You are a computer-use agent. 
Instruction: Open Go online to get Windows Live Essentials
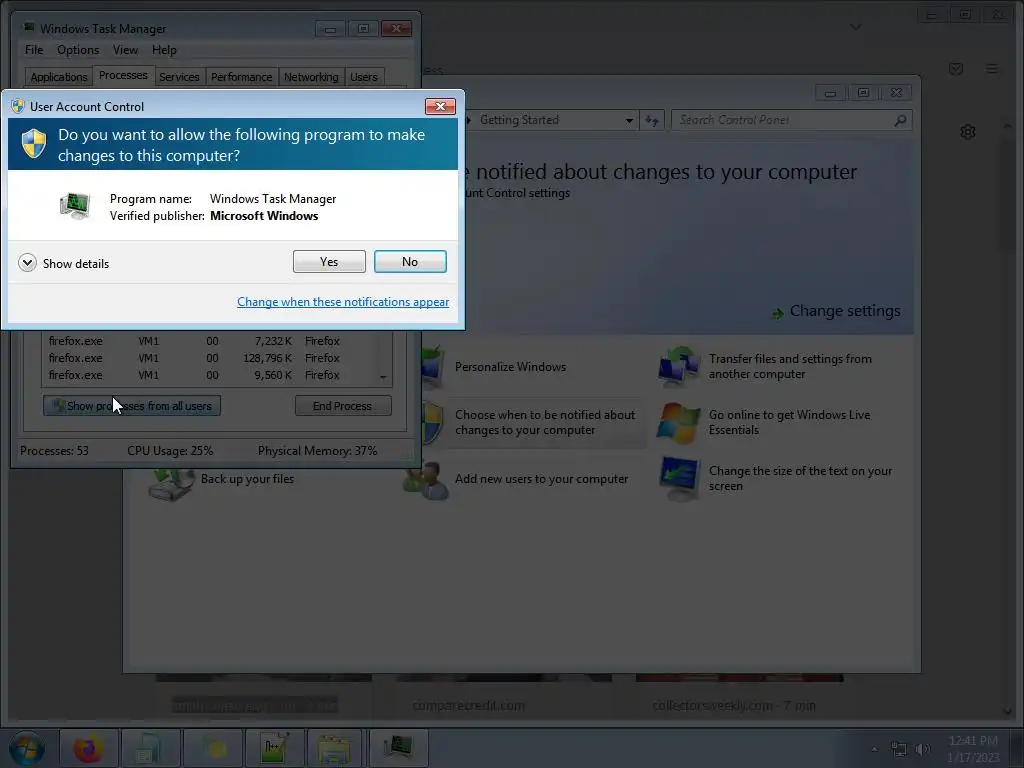point(790,423)
